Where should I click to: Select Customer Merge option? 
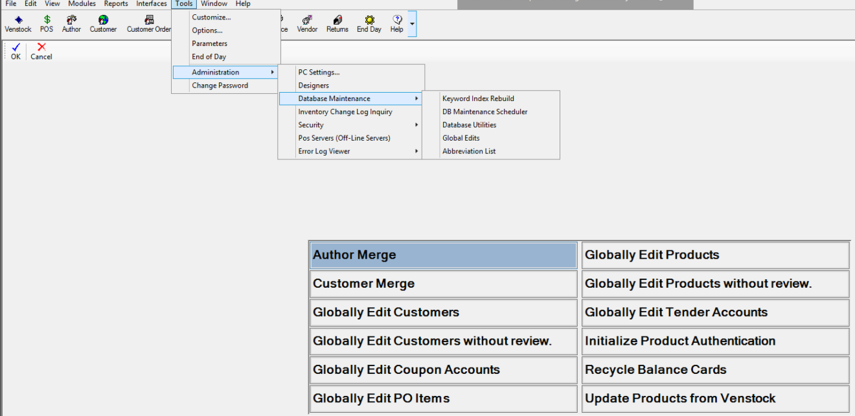[443, 284]
